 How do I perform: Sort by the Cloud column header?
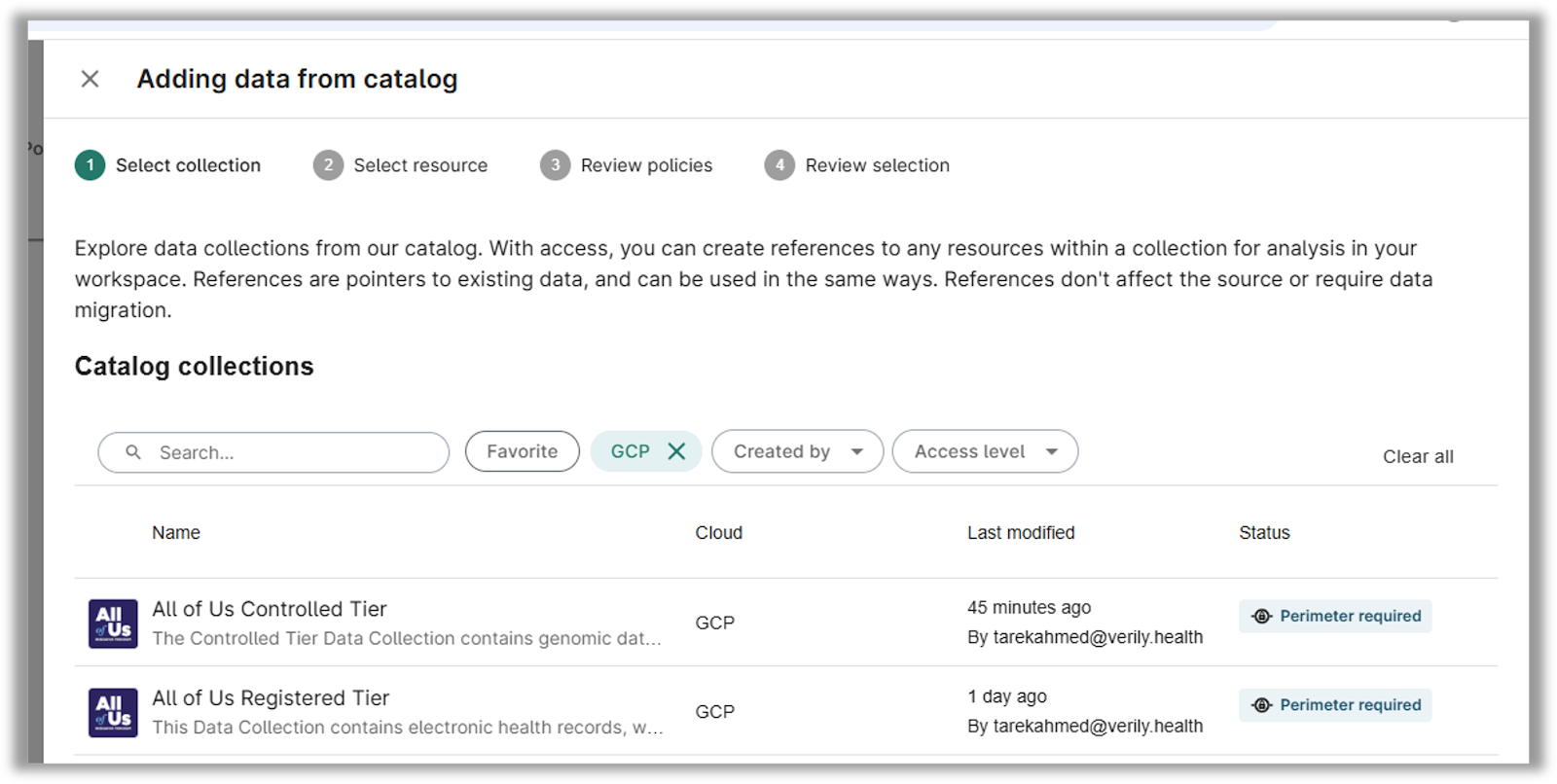tap(719, 533)
